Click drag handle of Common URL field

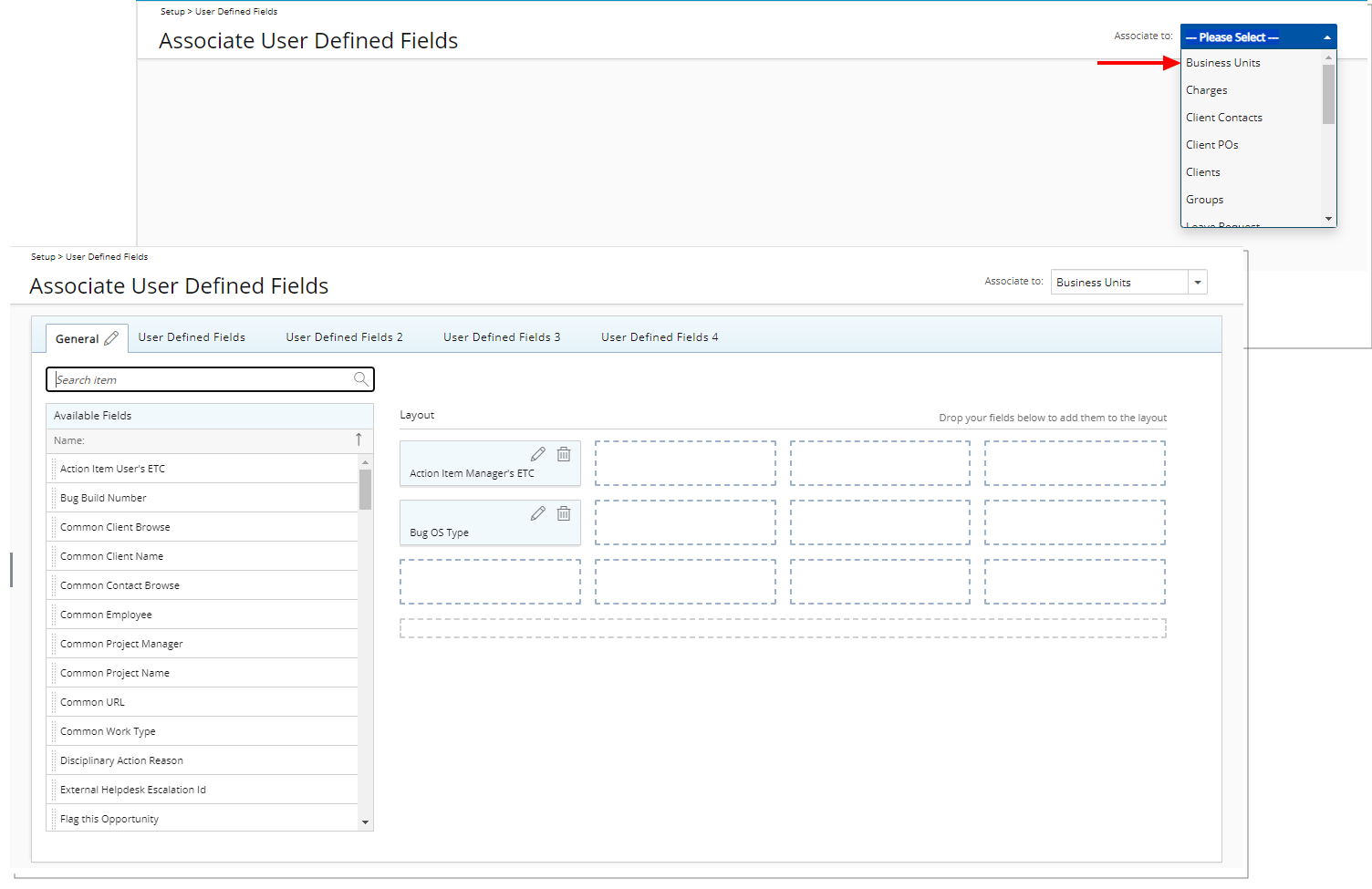[54, 702]
